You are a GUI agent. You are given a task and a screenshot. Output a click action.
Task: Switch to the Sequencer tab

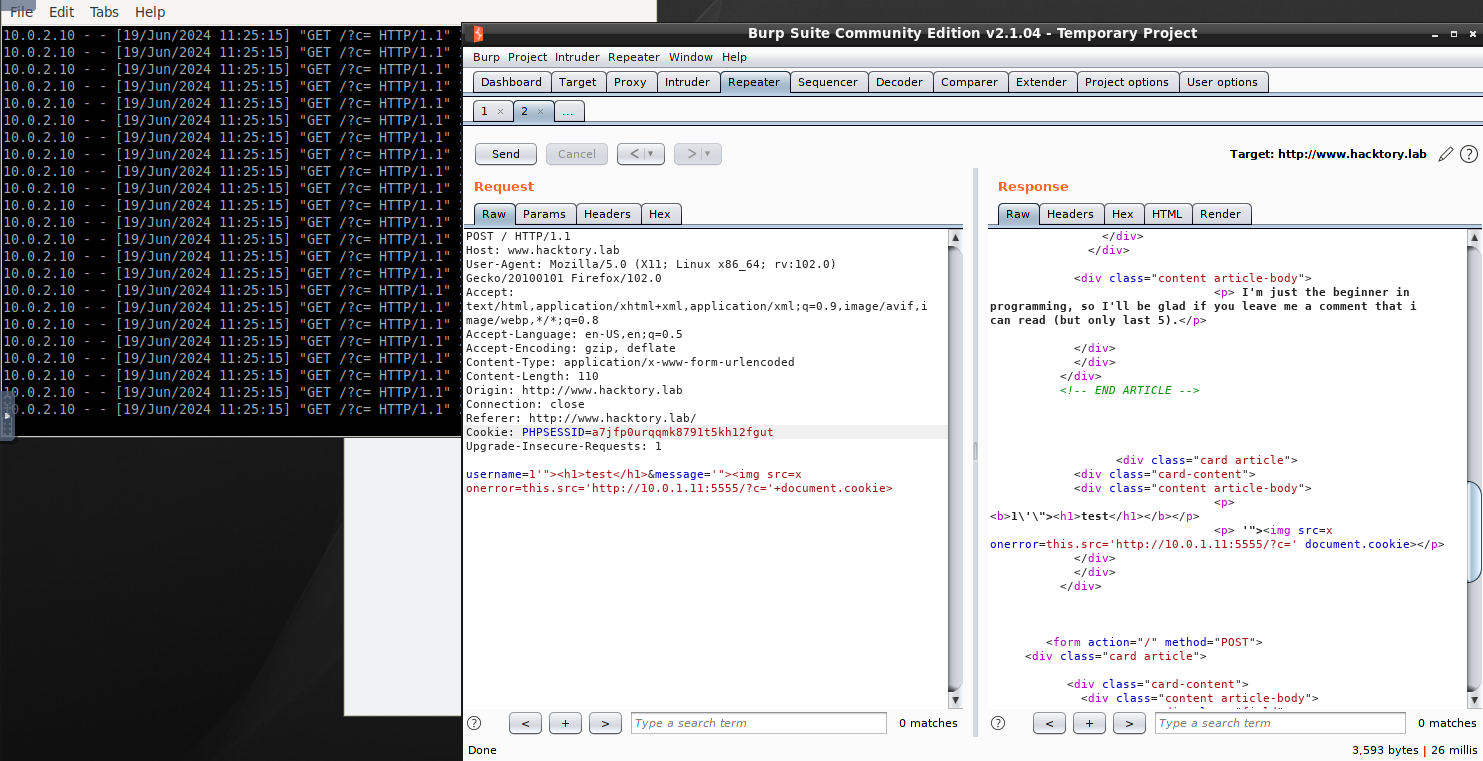point(828,82)
